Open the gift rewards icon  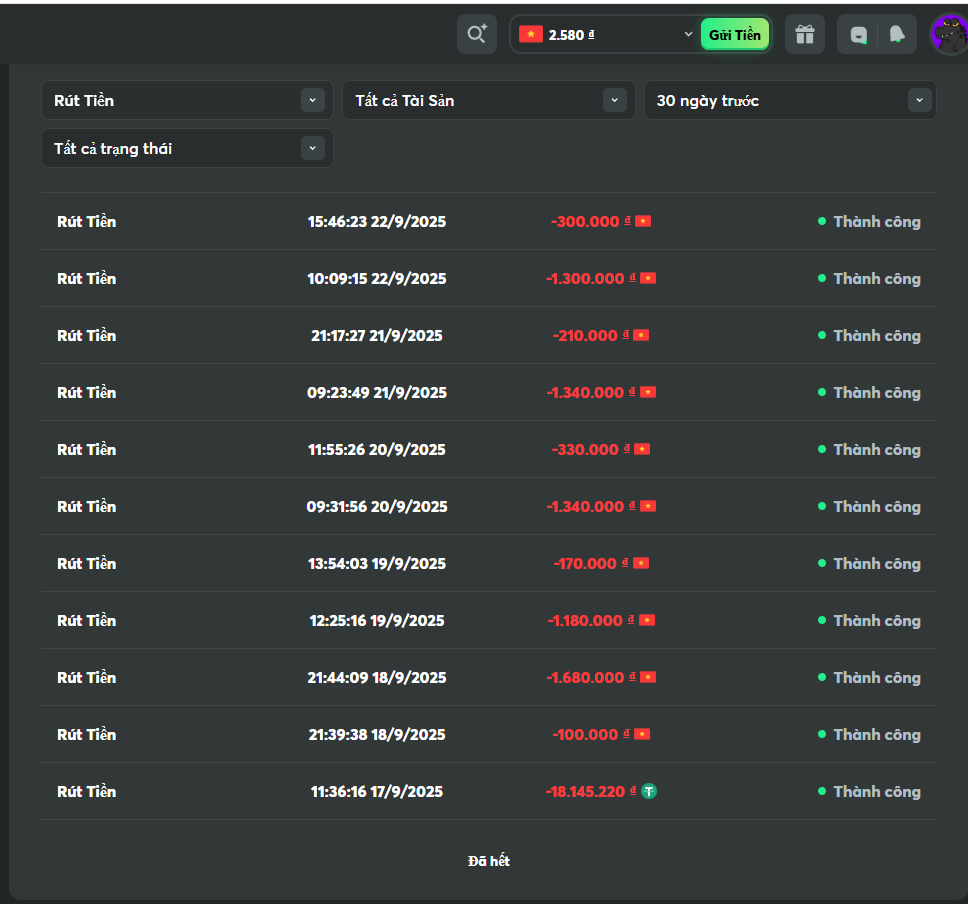pyautogui.click(x=805, y=34)
